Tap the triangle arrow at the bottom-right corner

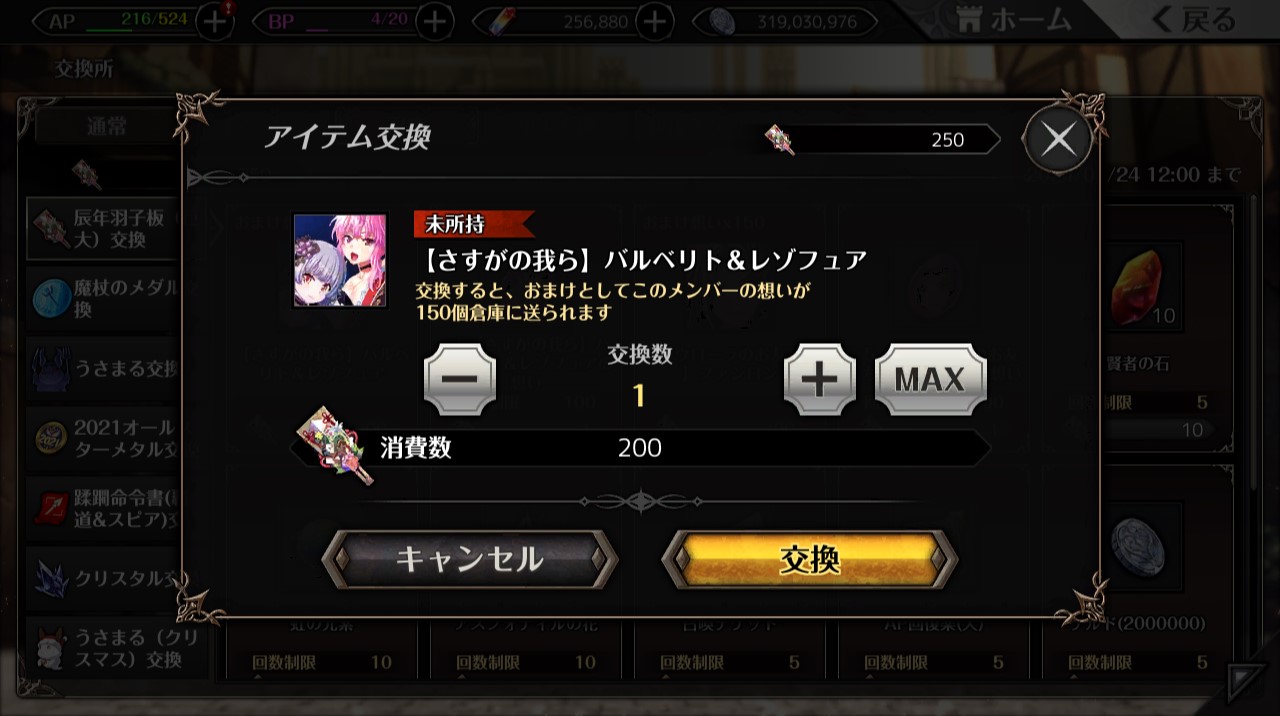tap(1247, 682)
